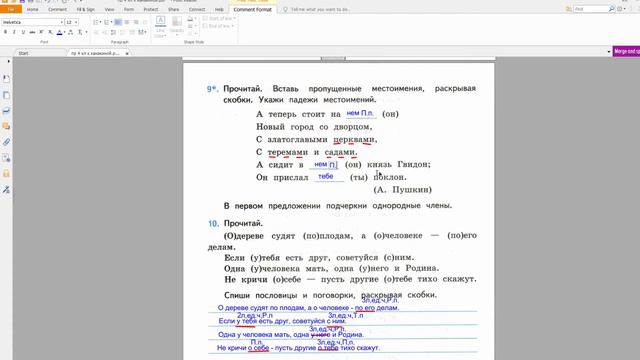This screenshot has height=360, width=640.
Task: Open the document tab list arrow
Action: pos(609,52)
